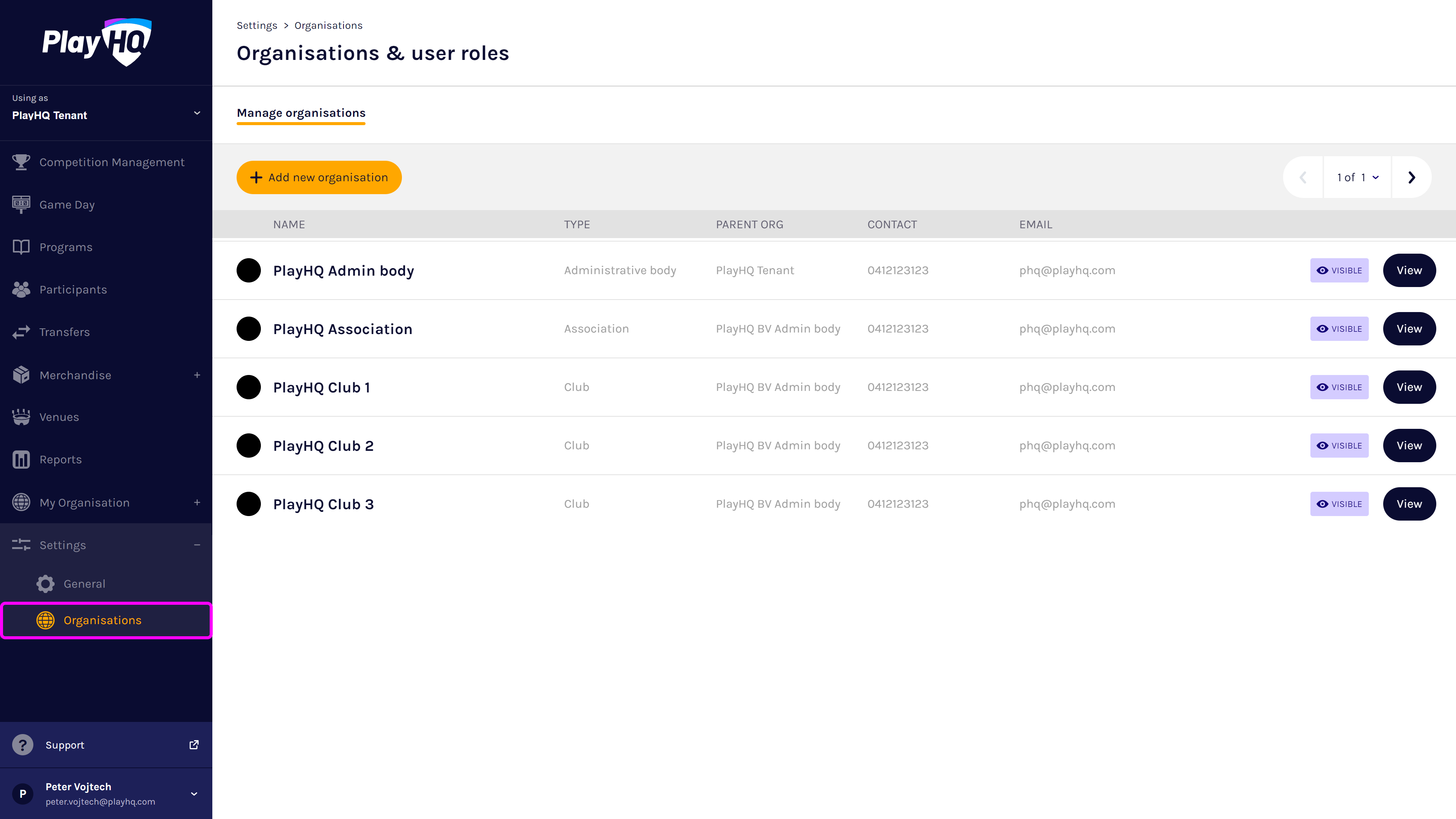Toggle visibility of PlayHQ Association
This screenshot has width=1456, height=819.
(x=1339, y=329)
